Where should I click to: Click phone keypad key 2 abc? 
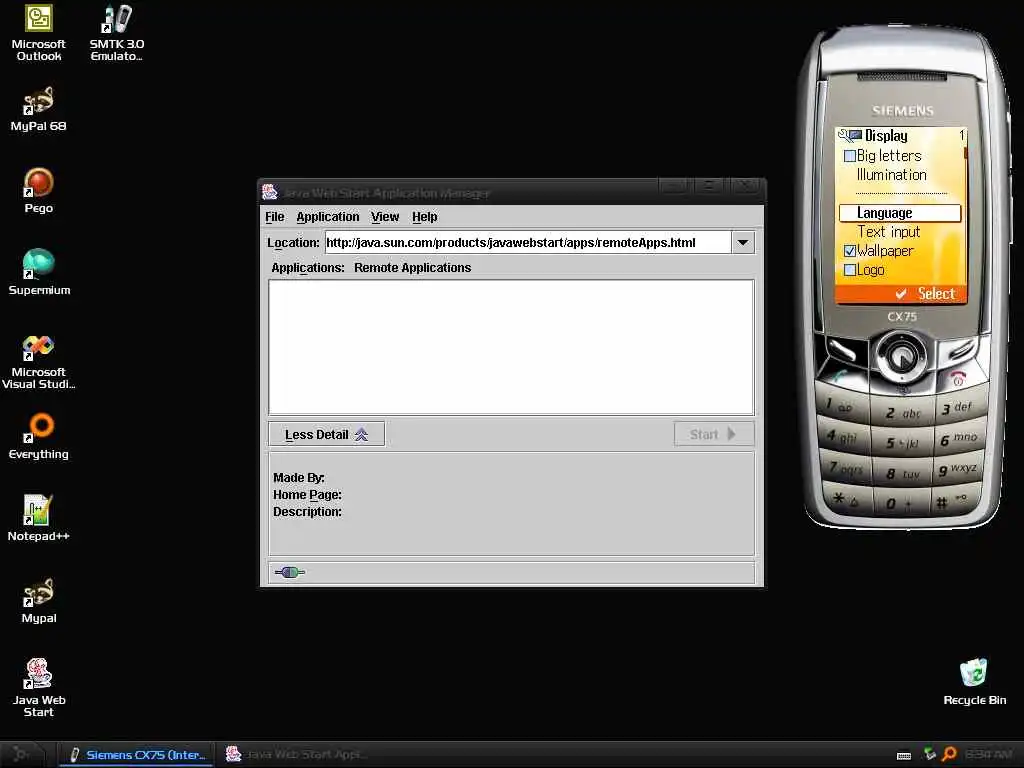903,413
